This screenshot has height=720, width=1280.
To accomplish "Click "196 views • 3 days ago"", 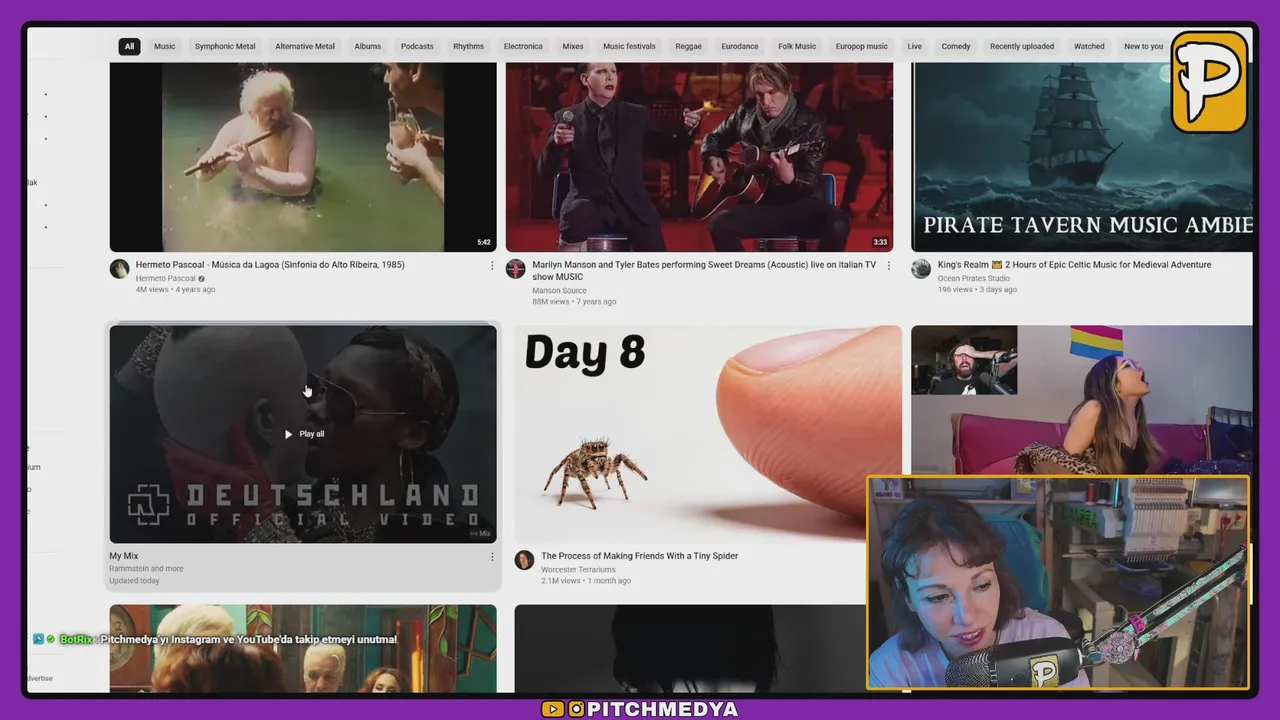I will [x=977, y=290].
